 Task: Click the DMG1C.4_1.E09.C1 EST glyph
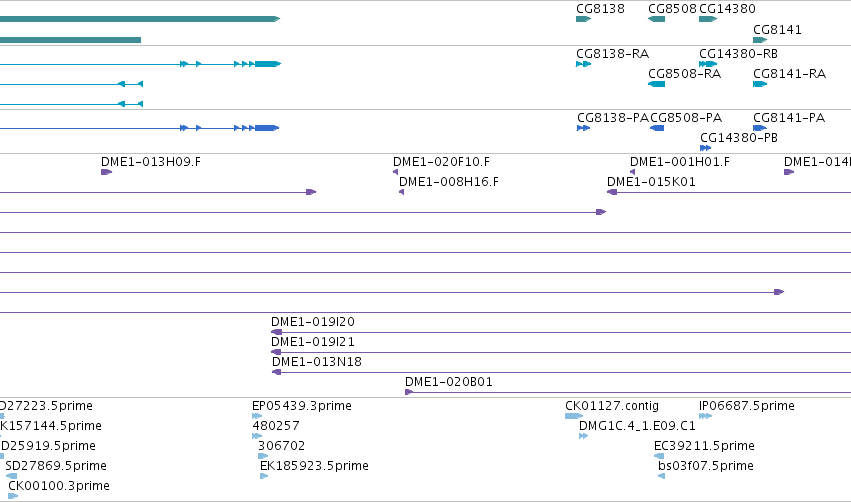click(584, 436)
